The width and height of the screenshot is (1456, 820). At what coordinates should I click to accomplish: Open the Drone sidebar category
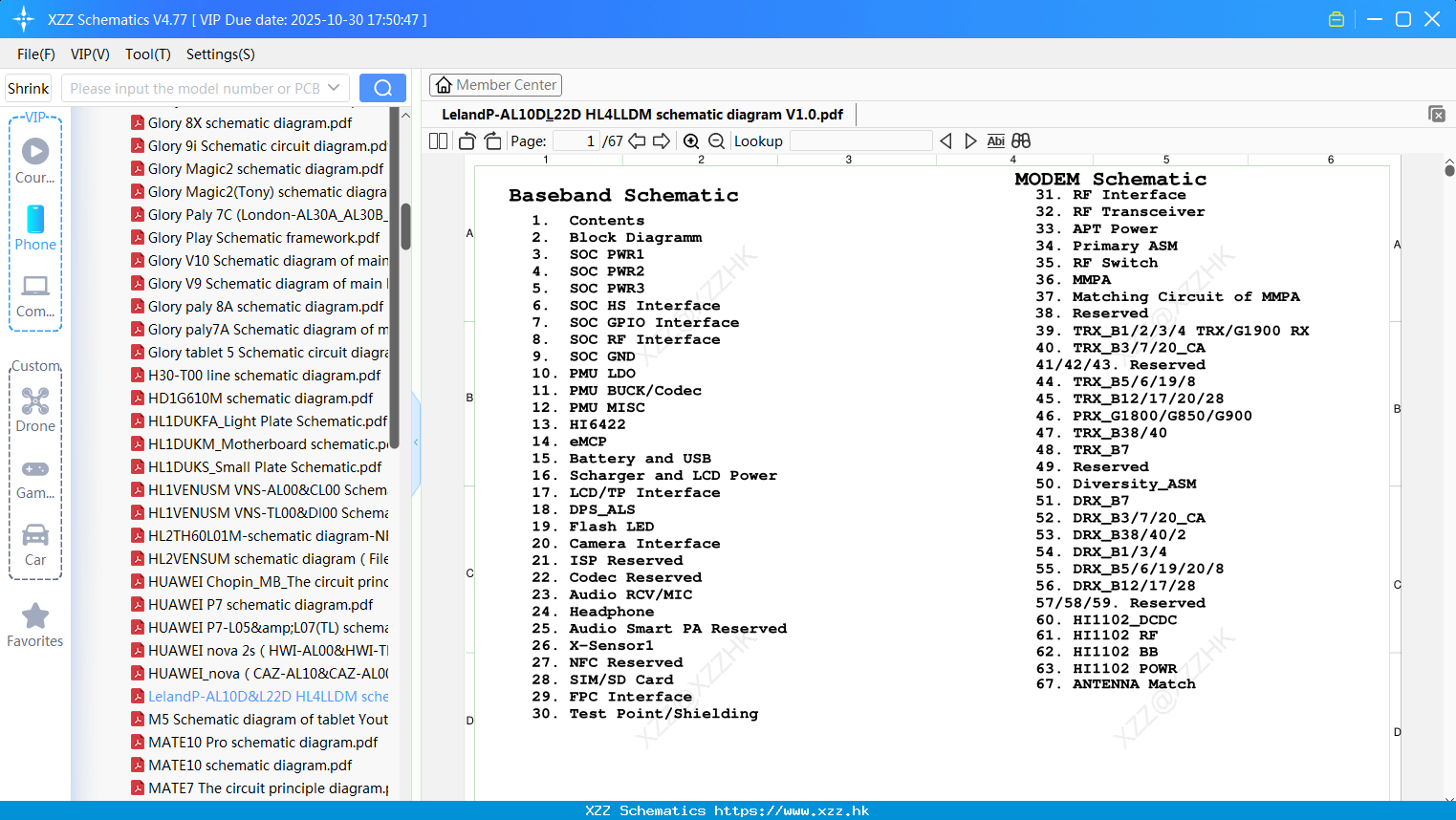click(x=35, y=410)
